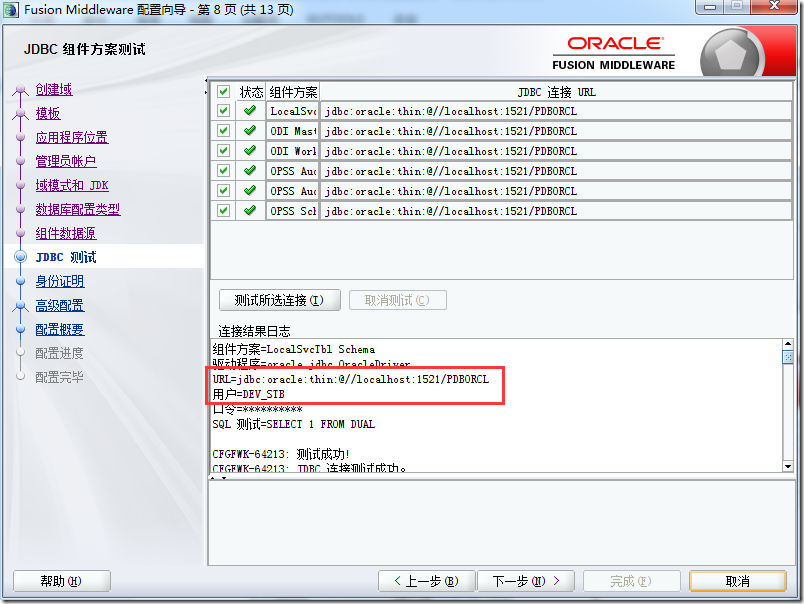The width and height of the screenshot is (804, 604).
Task: Select the ODI Worl component schema cell
Action: point(293,151)
